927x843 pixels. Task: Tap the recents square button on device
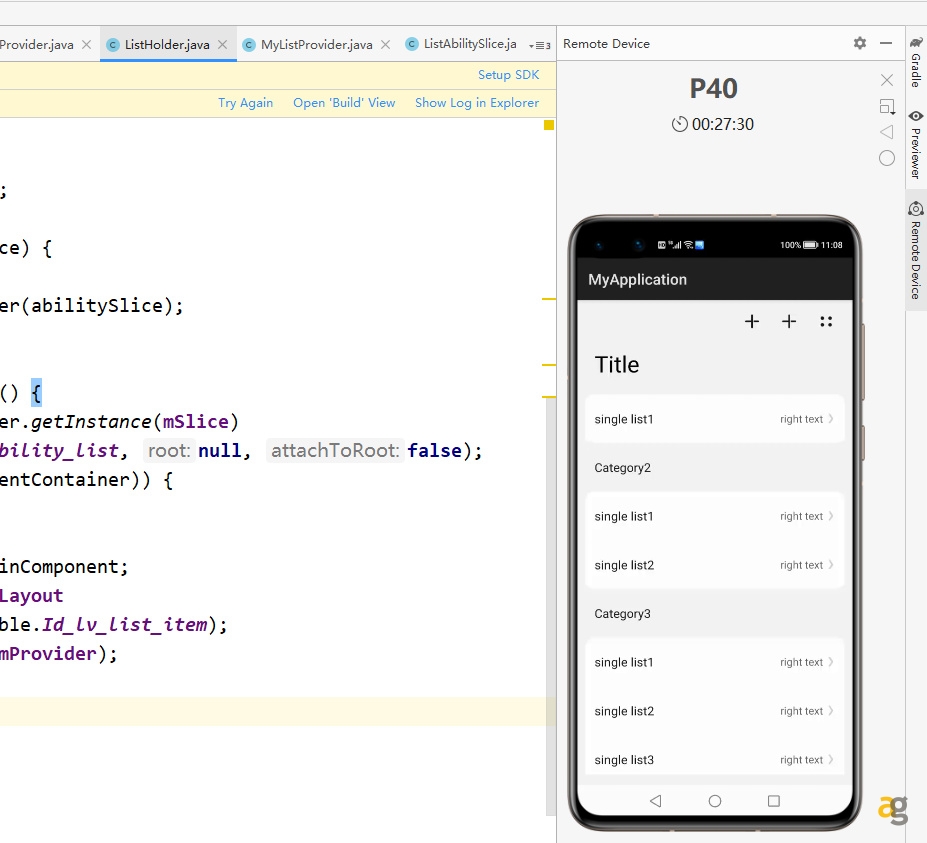pos(772,800)
